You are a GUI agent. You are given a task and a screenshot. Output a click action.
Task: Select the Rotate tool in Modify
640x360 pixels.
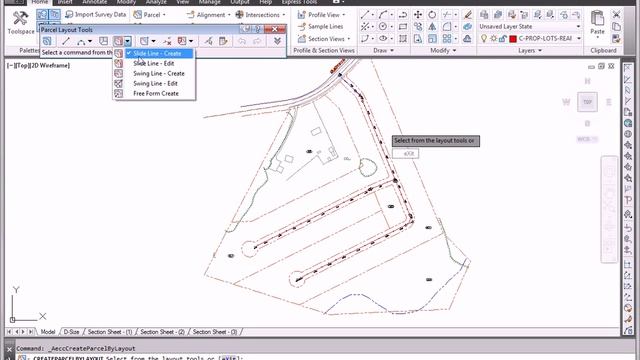pos(432,15)
